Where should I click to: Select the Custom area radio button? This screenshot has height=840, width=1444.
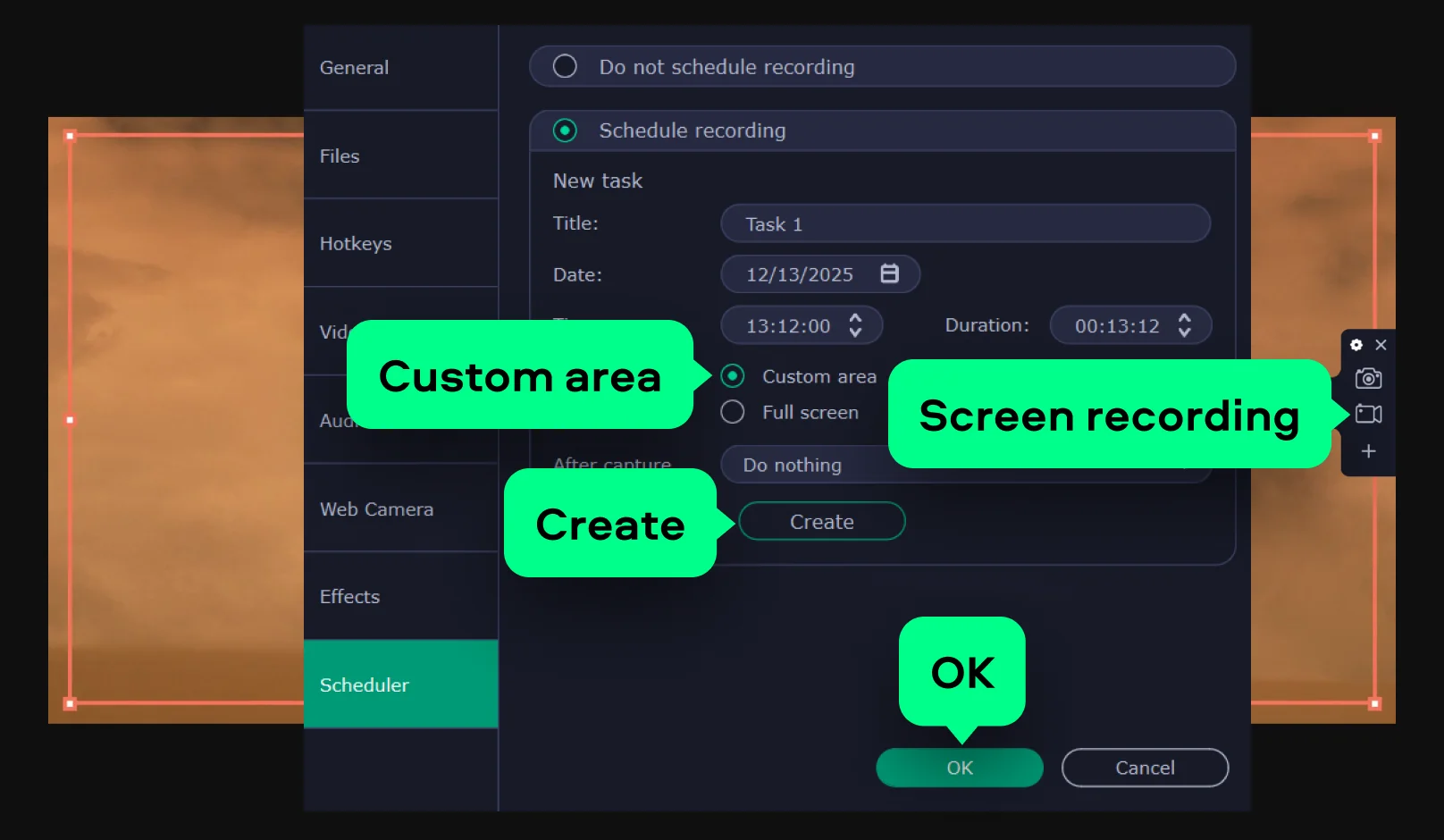pyautogui.click(x=733, y=376)
